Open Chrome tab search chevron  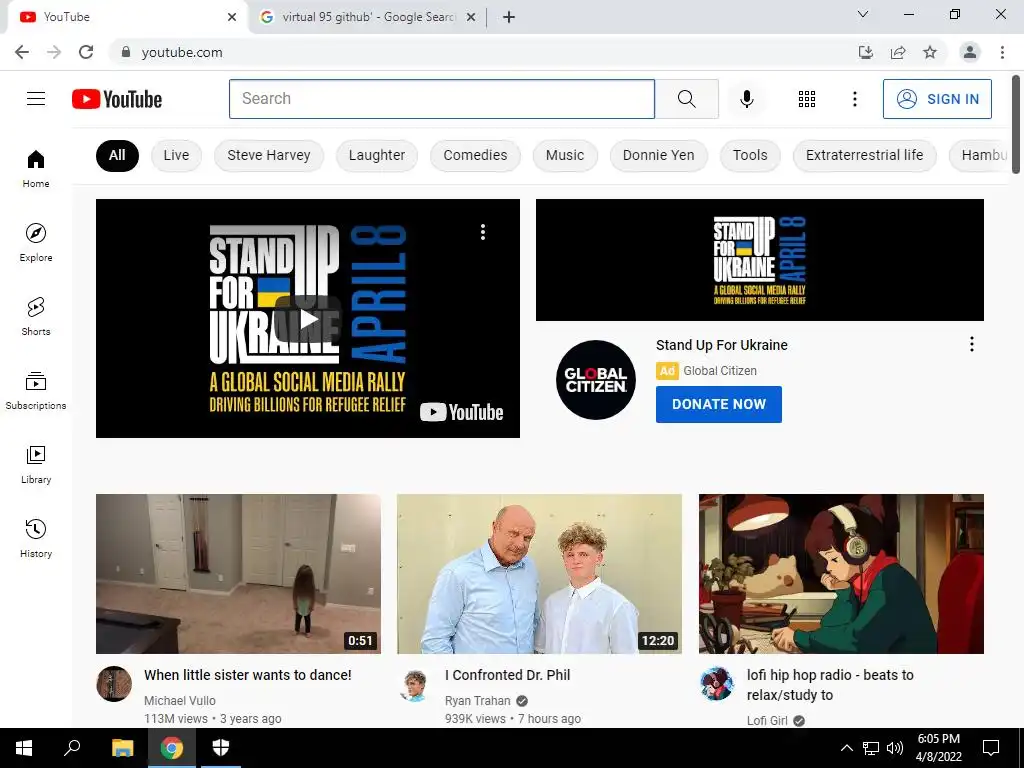[863, 14]
